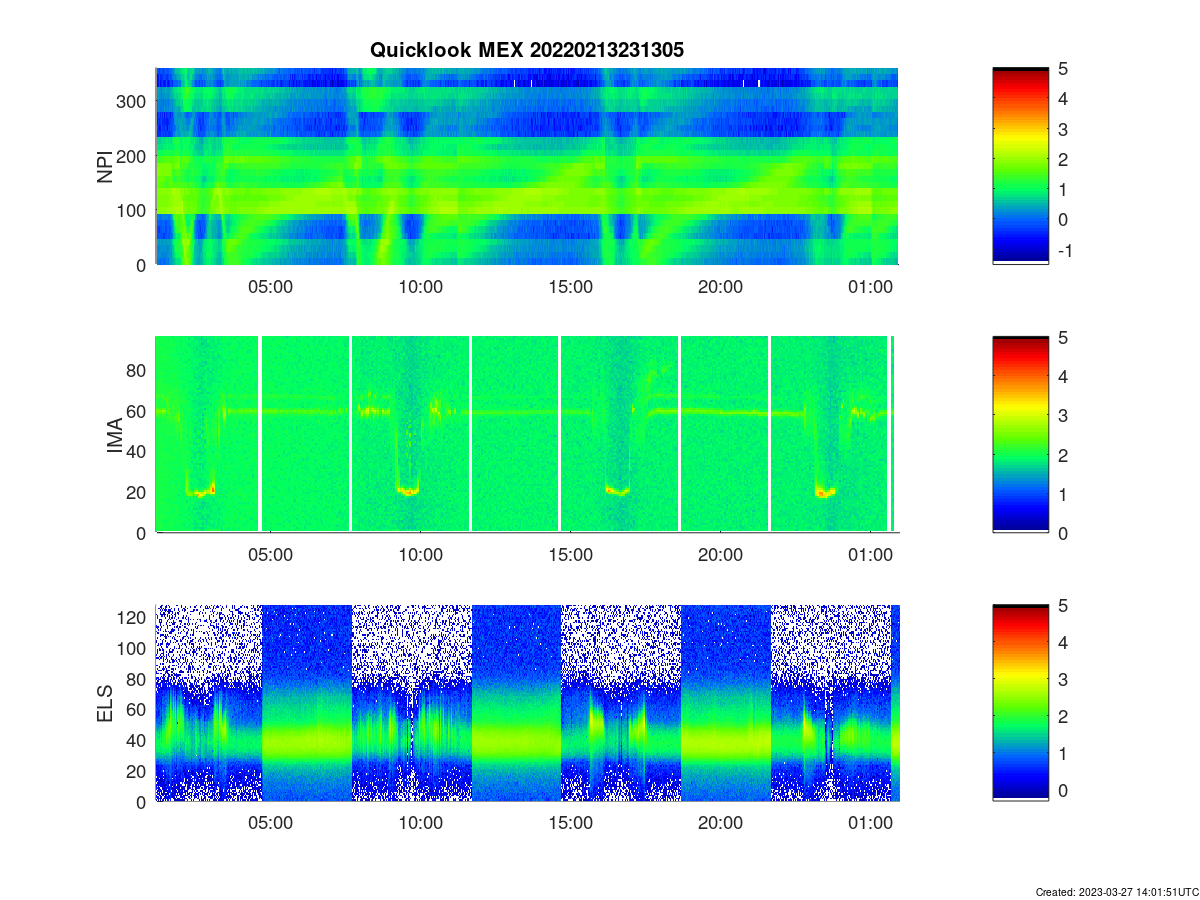Screen dimensions: 1200x900
Task: Click the ELS panel color scale bar
Action: coord(1020,703)
